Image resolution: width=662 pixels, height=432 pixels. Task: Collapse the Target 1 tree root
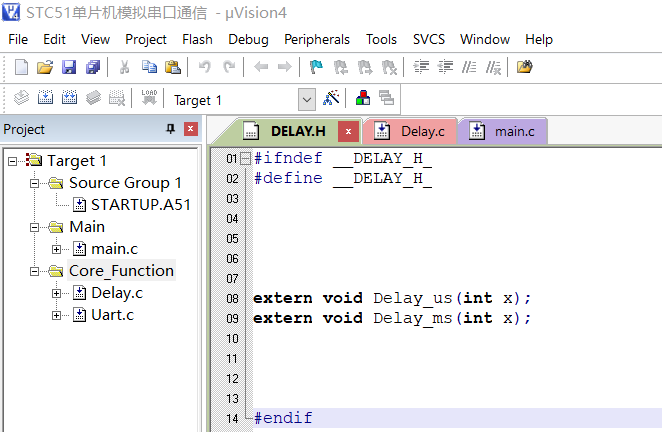coord(13,161)
